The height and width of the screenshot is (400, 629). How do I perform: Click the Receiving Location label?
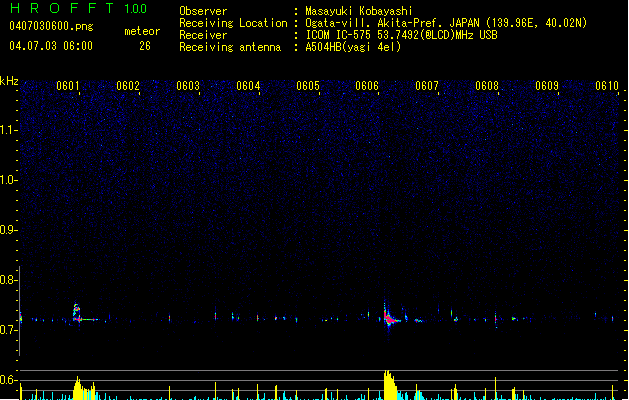tap(233, 23)
